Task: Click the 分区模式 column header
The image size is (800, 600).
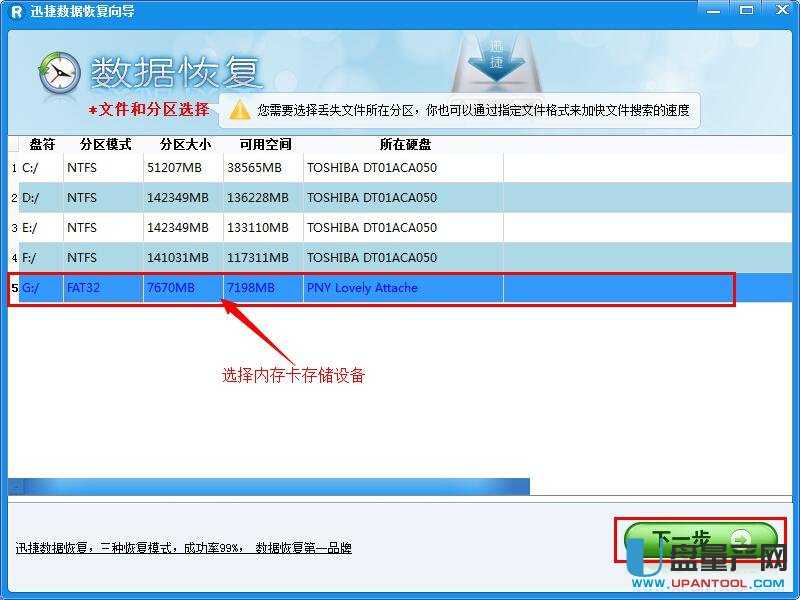Action: pos(98,144)
